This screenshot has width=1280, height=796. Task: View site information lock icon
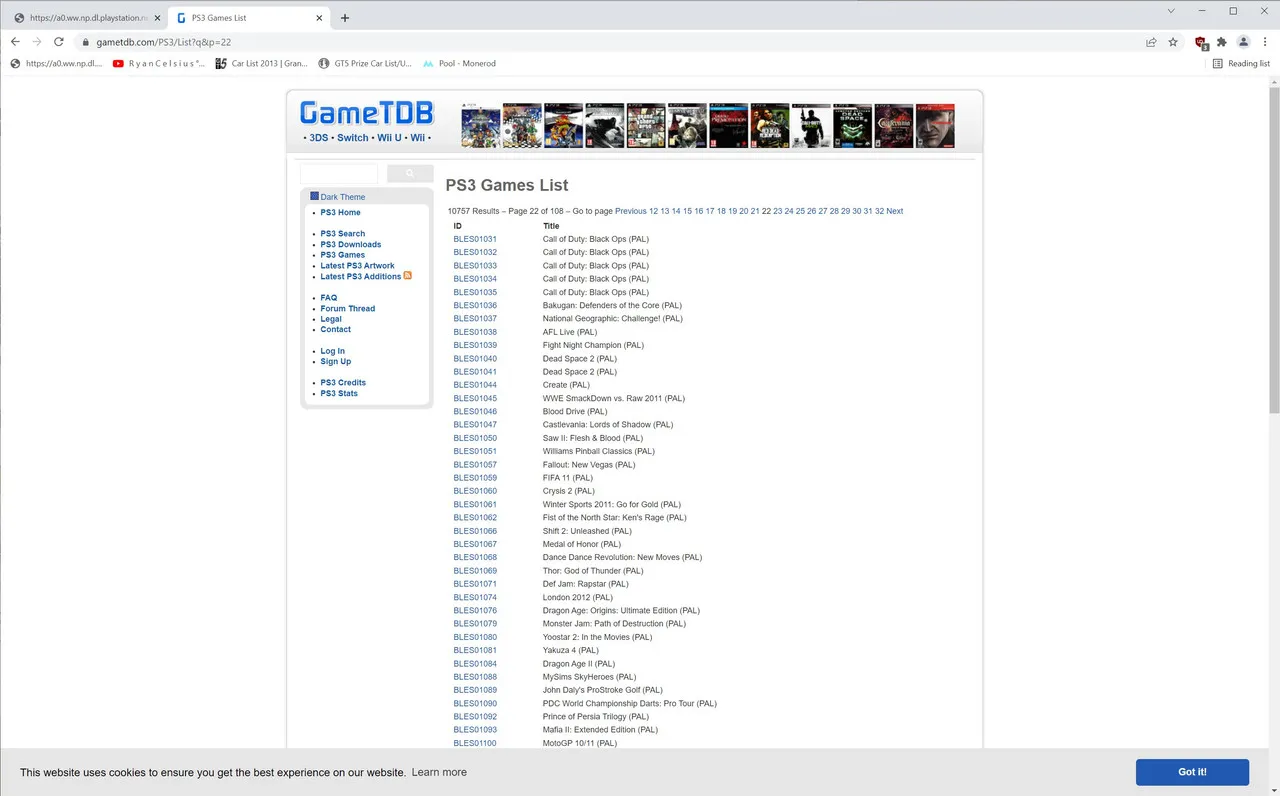[86, 42]
